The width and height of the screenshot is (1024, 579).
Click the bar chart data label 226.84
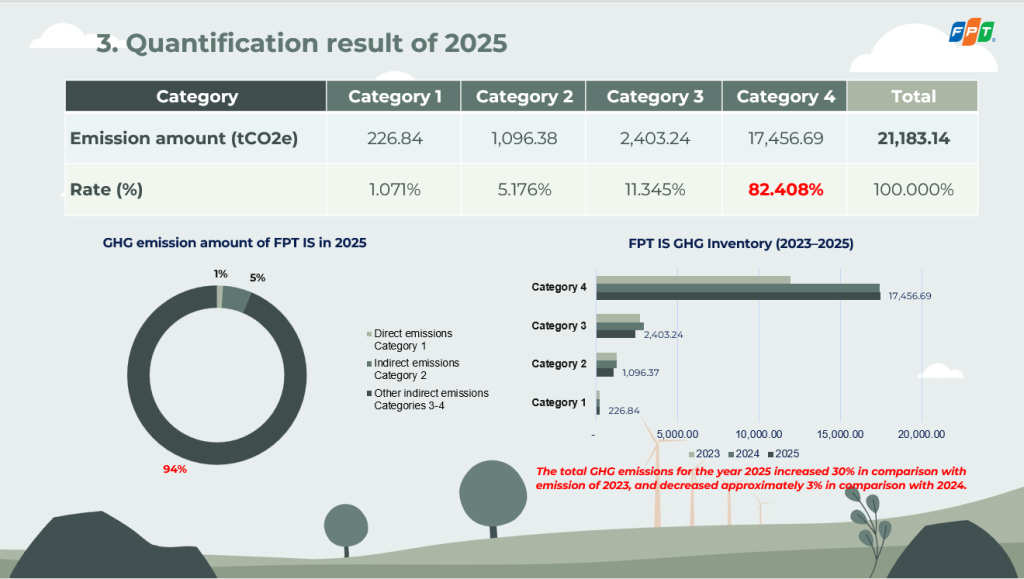pyautogui.click(x=624, y=411)
